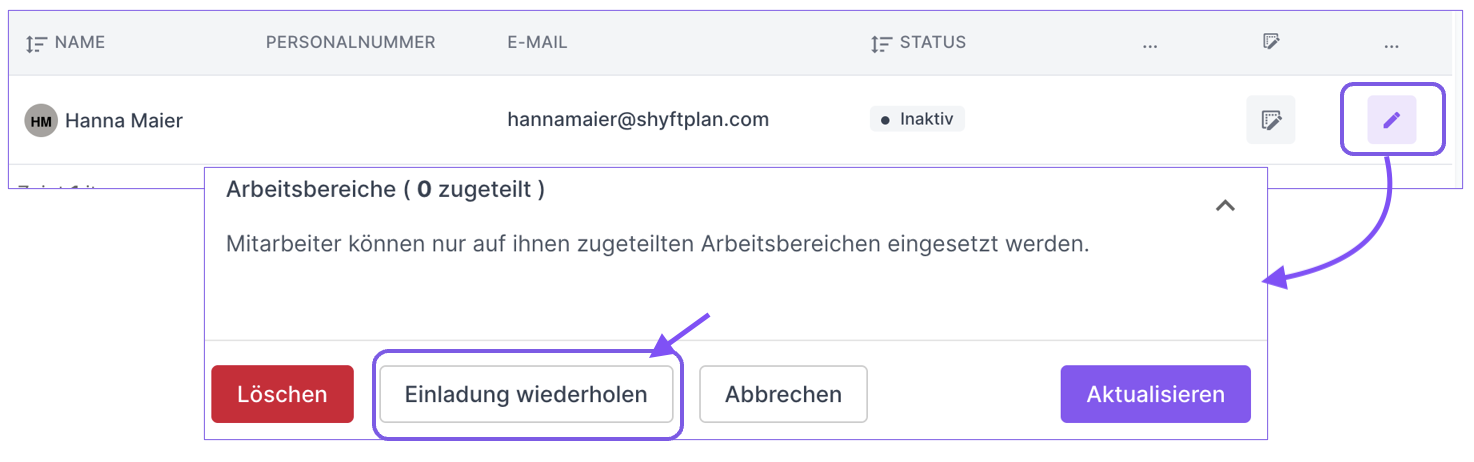The width and height of the screenshot is (1474, 462).
Task: Sort by the NAME column header
Action: tap(80, 42)
